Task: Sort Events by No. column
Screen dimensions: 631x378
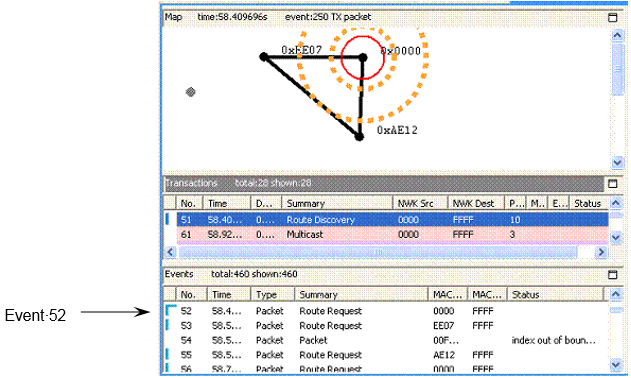Action: point(191,295)
